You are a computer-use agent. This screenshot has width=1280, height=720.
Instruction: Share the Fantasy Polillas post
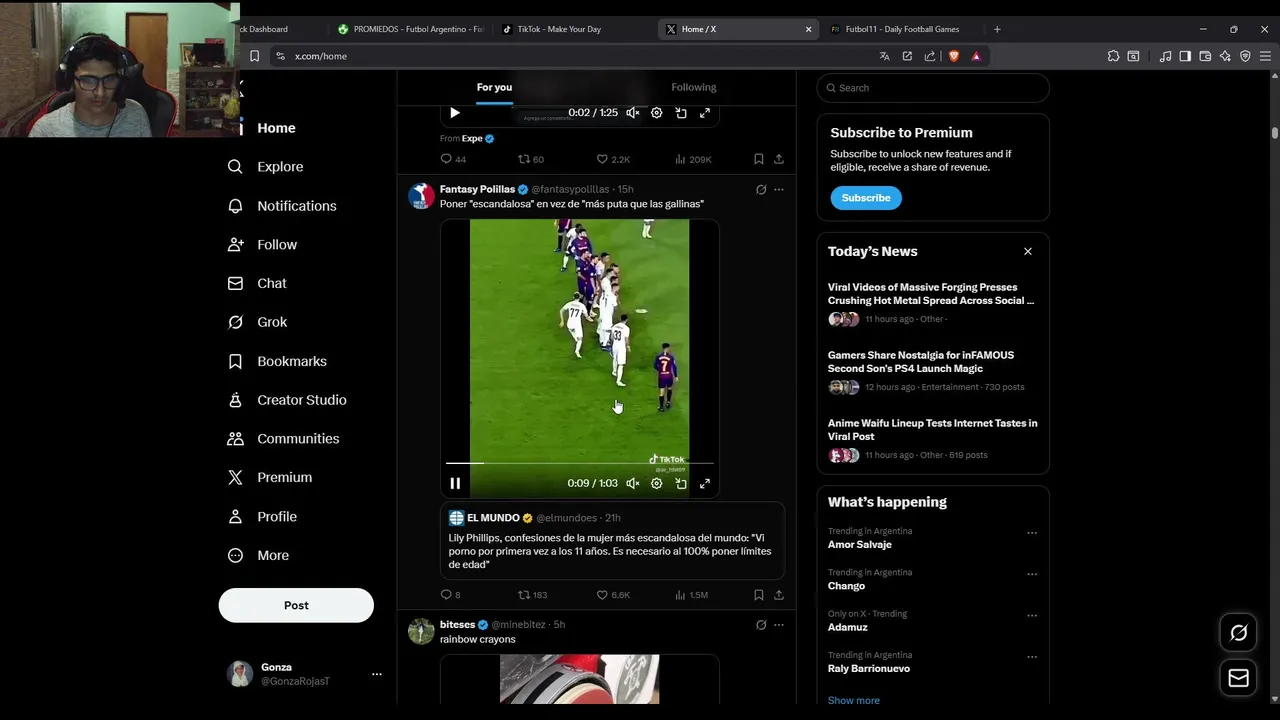pos(779,595)
